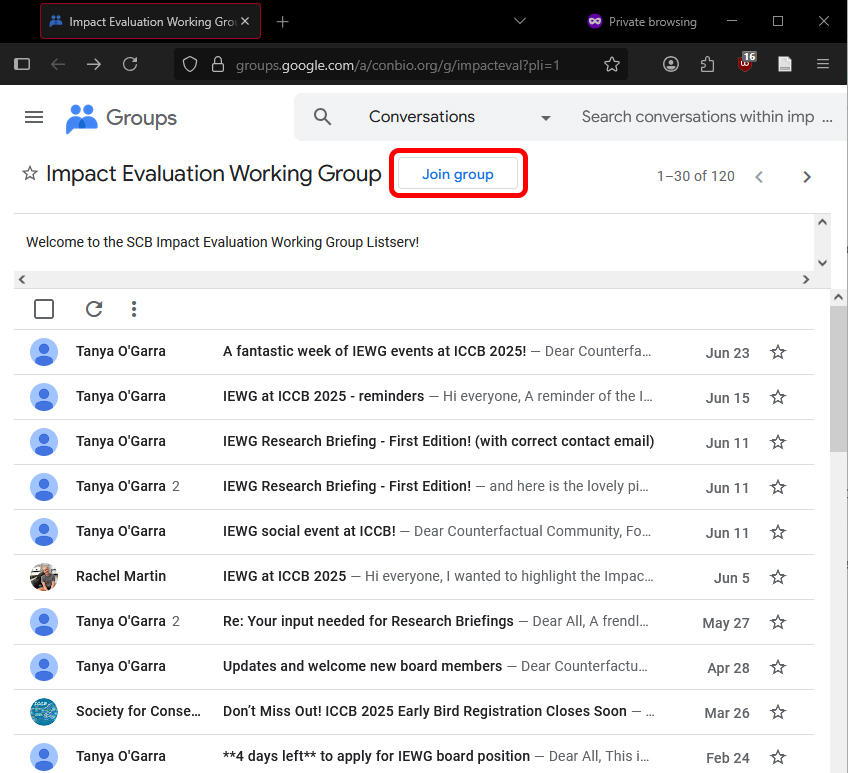Reload the page with browser refresh button
The height and width of the screenshot is (773, 848).
pos(130,64)
